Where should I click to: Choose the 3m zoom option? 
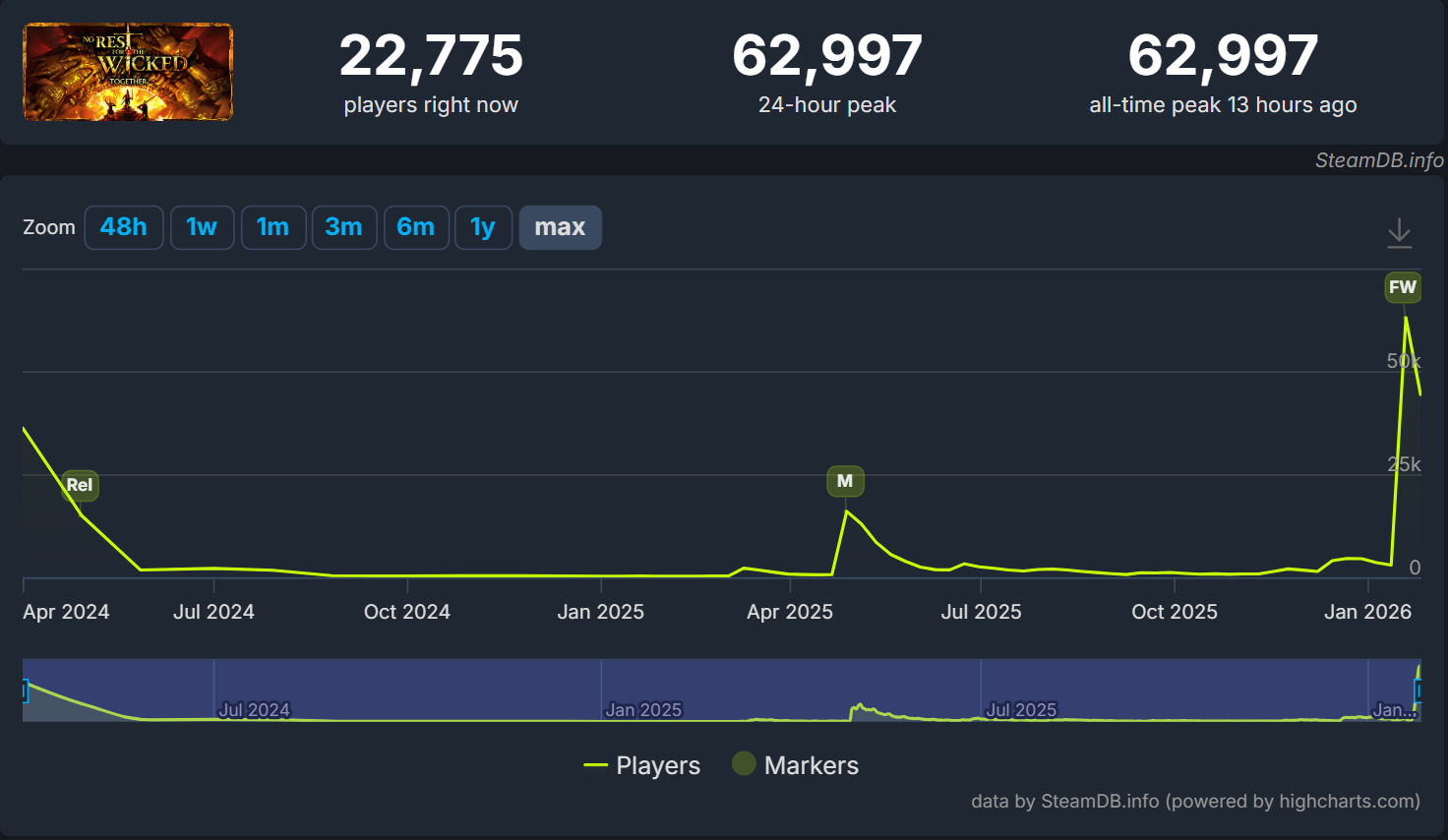click(x=344, y=227)
